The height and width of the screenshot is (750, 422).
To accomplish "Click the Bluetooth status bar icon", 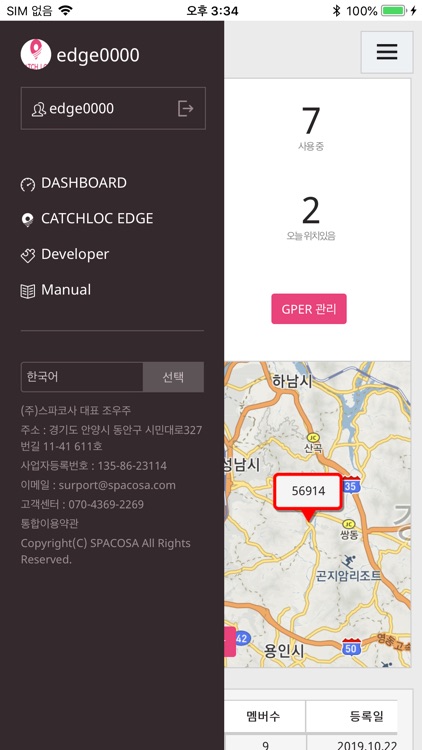I will point(336,11).
